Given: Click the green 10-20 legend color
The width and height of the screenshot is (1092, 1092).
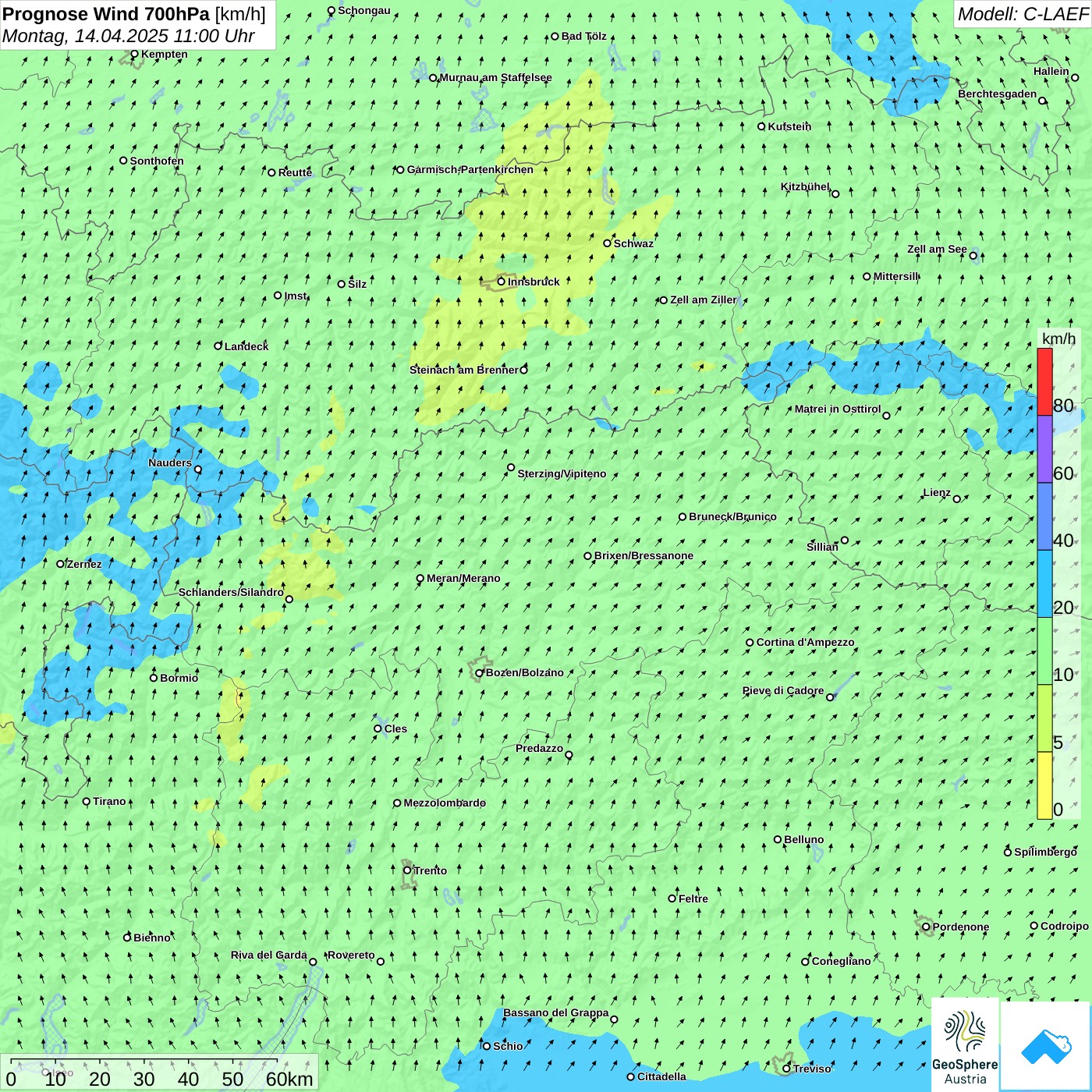Looking at the screenshot, I should [1044, 651].
